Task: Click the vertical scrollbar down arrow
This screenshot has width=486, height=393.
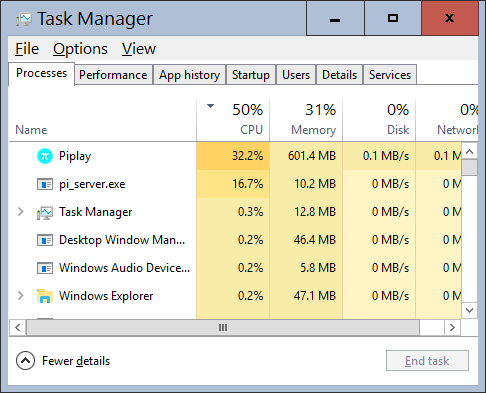Action: (x=470, y=310)
